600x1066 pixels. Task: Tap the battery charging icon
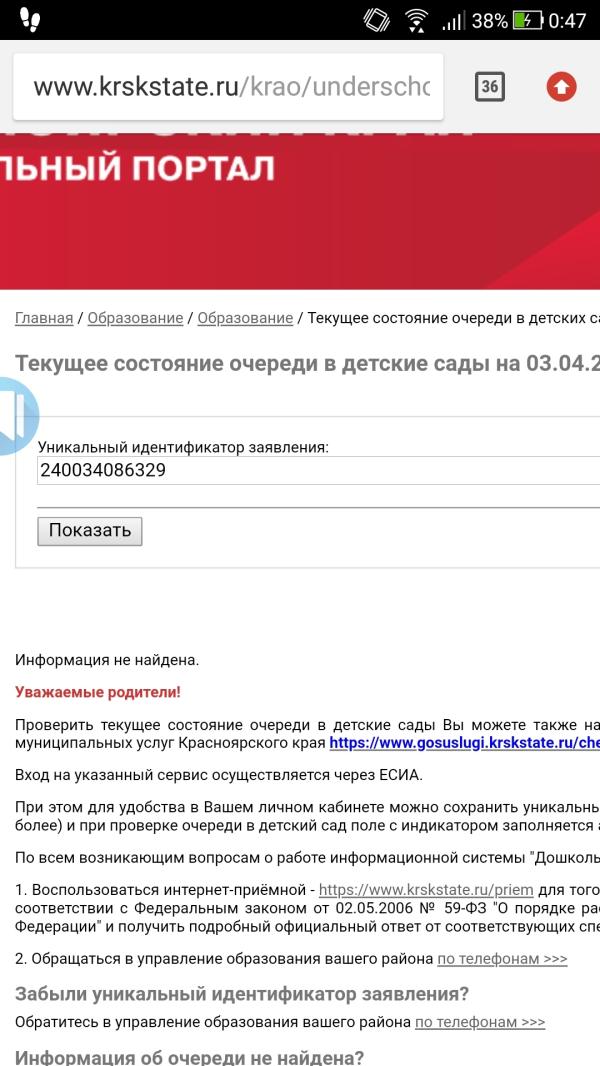tap(526, 20)
